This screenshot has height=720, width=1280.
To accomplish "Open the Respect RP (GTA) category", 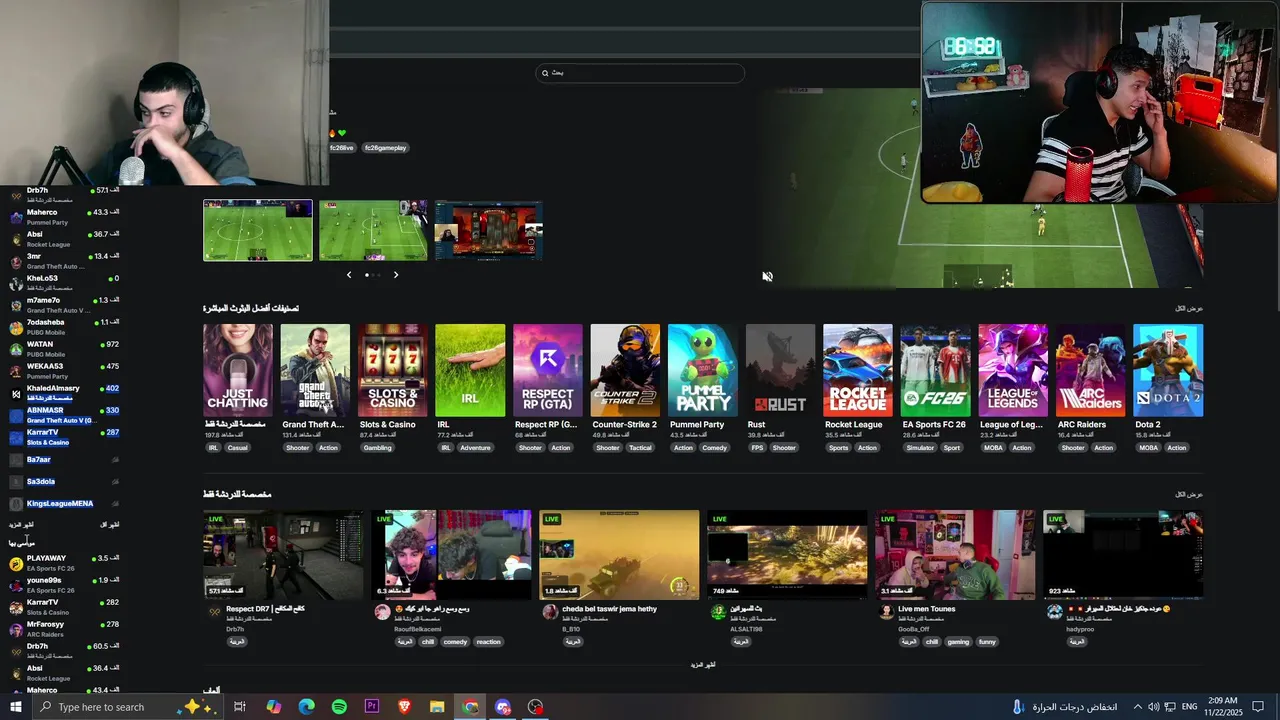I will point(548,370).
